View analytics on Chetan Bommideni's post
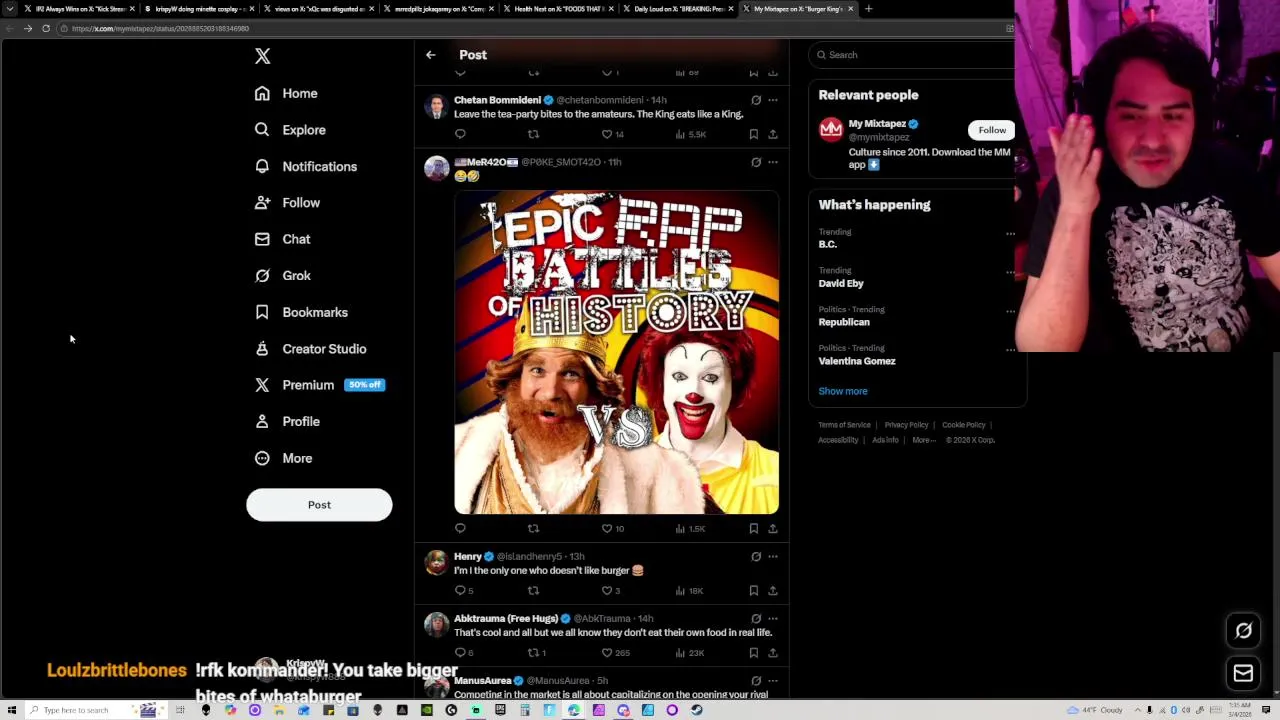The image size is (1280, 720). click(691, 134)
